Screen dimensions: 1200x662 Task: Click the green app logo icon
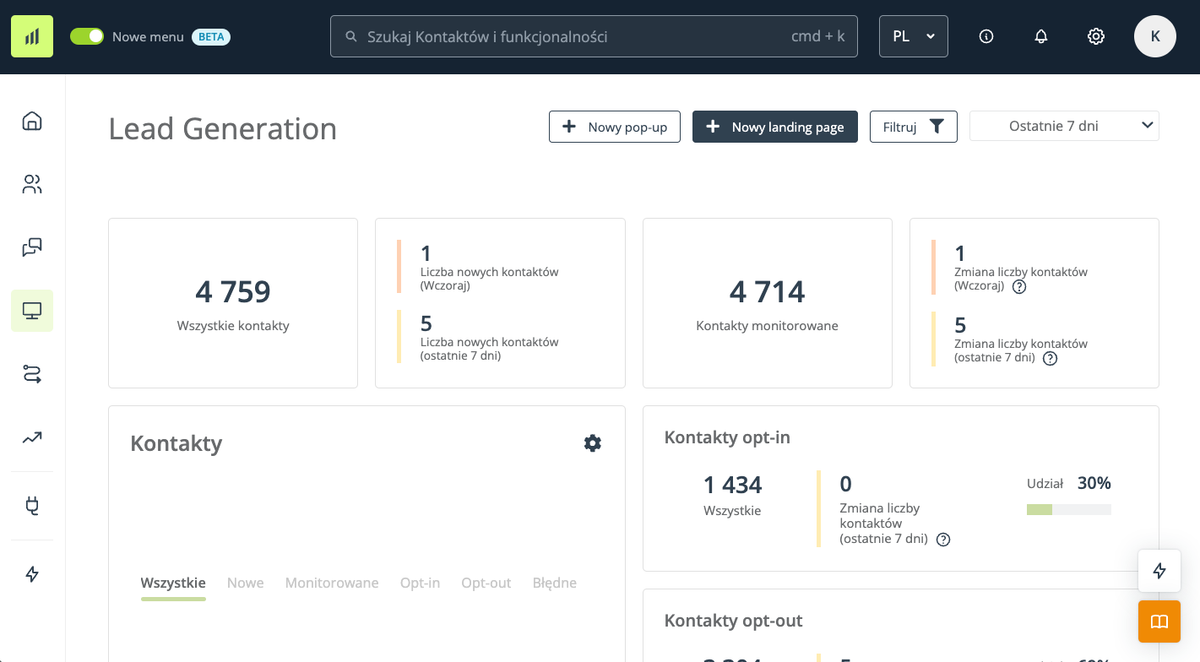point(32,36)
